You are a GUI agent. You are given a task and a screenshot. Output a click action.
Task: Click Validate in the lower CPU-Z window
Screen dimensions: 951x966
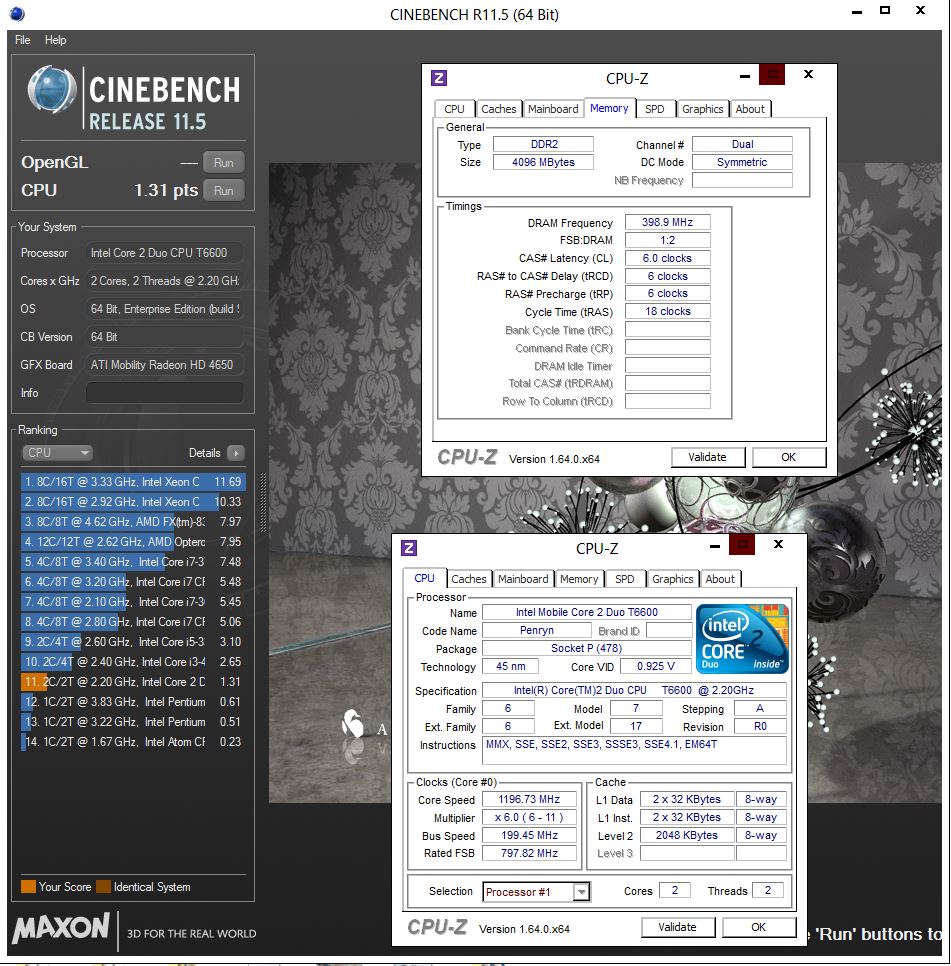(677, 927)
